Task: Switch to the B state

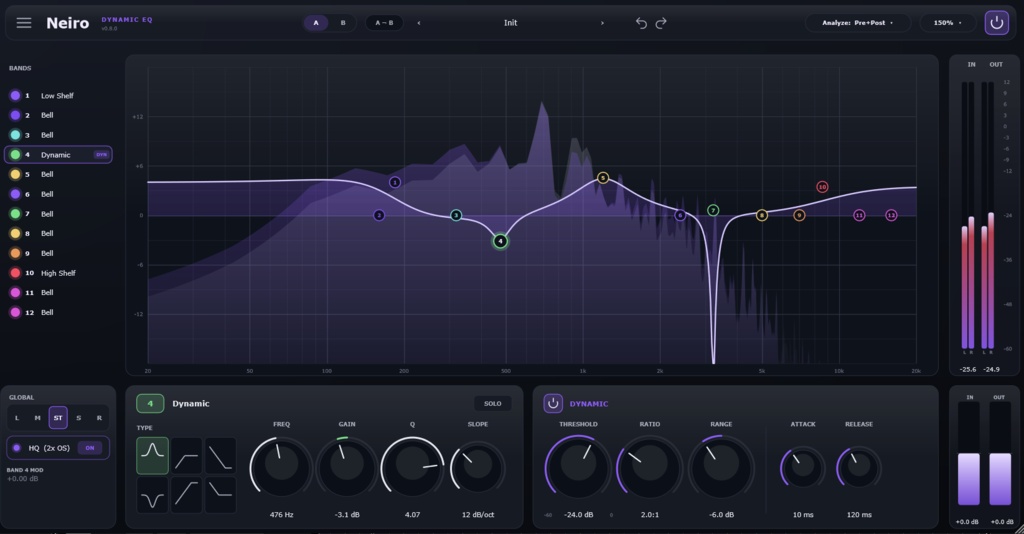Action: (343, 23)
